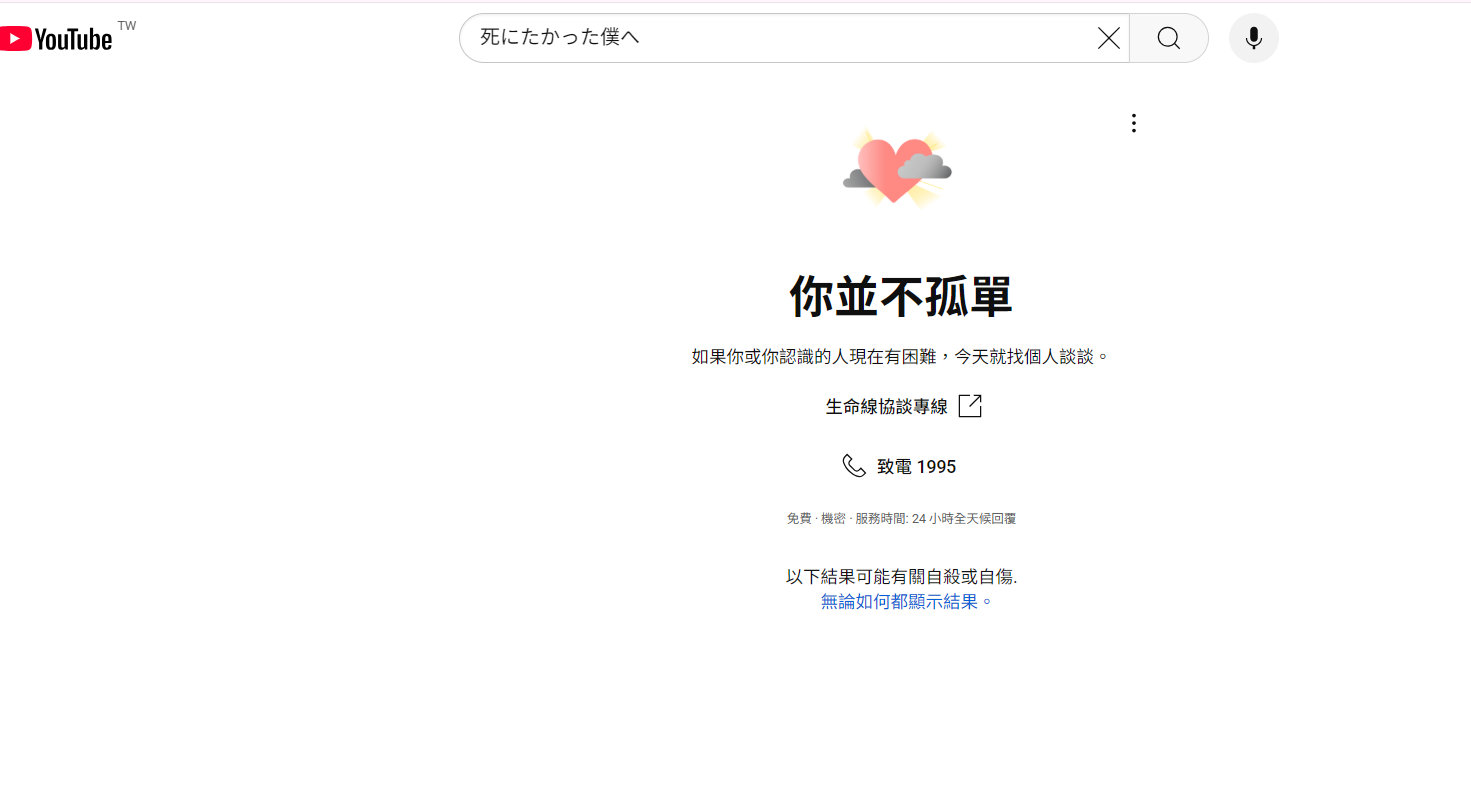Click the text 以下結果可能有關自殺或自傷.

click(901, 577)
